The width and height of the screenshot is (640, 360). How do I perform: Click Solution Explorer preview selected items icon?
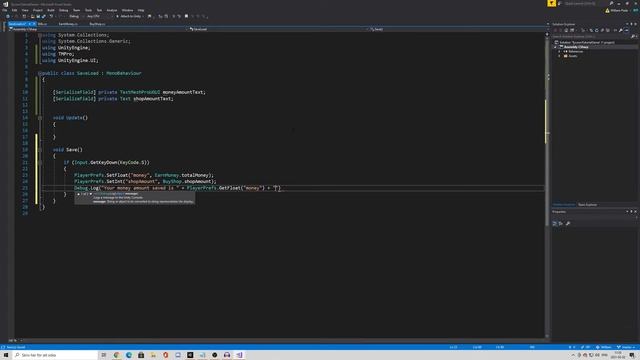tap(627, 30)
